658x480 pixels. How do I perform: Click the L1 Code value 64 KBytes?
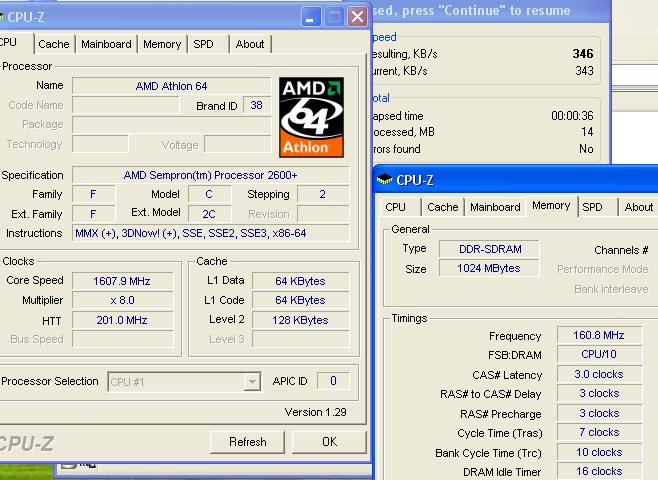300,300
